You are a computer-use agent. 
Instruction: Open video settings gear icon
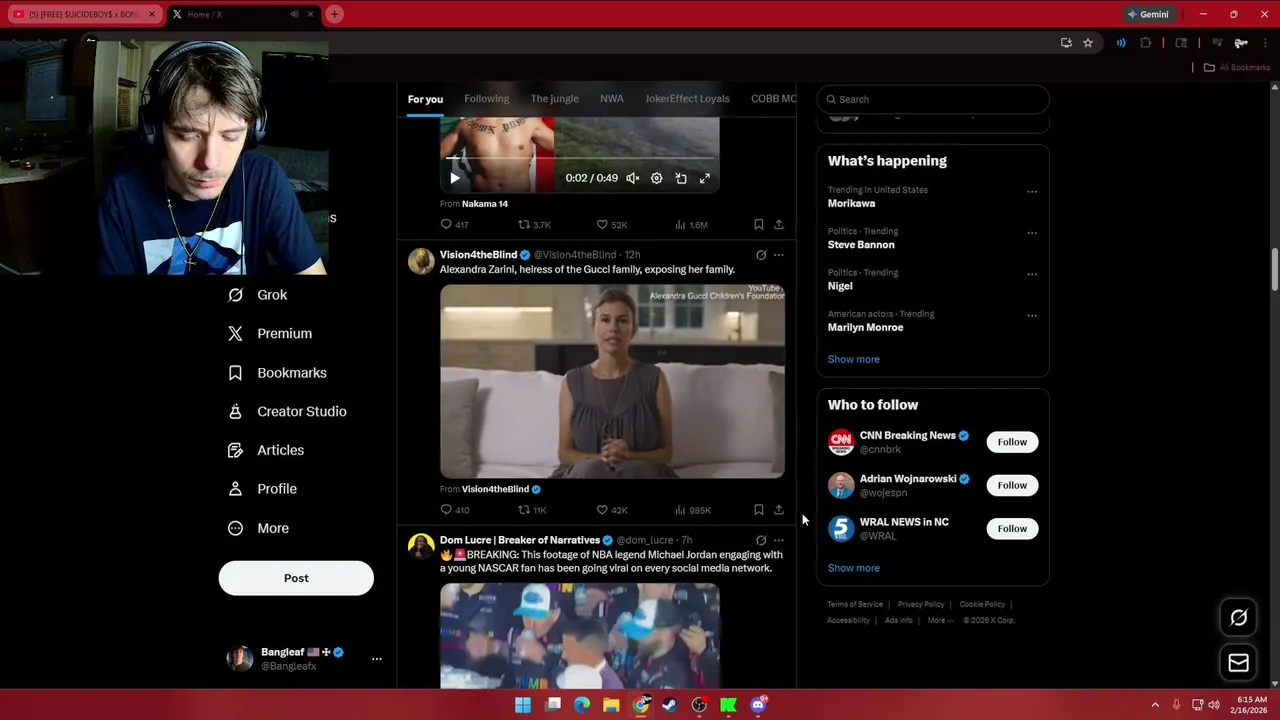656,178
